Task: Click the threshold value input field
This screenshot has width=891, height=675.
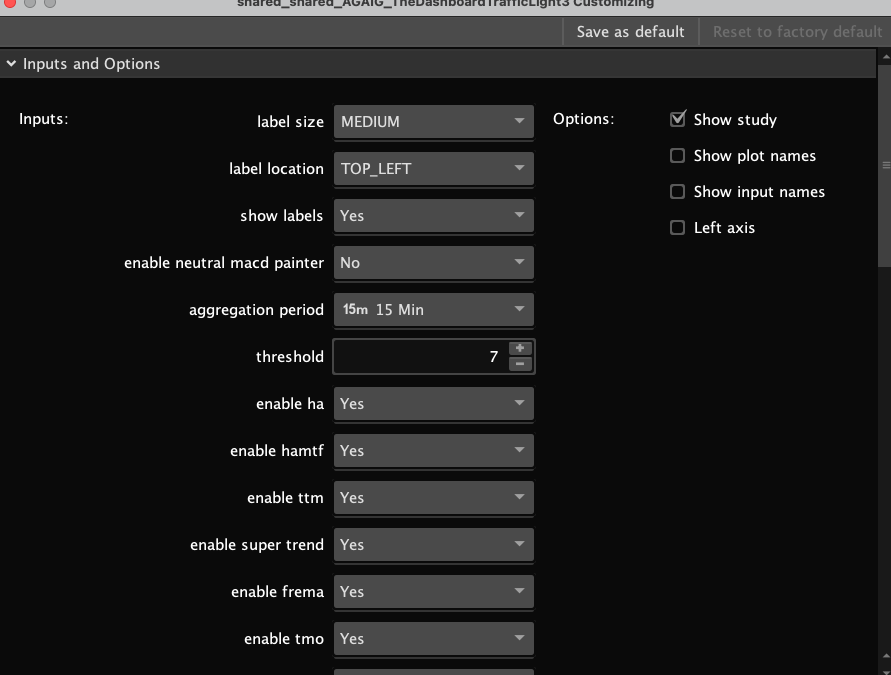Action: tap(420, 357)
